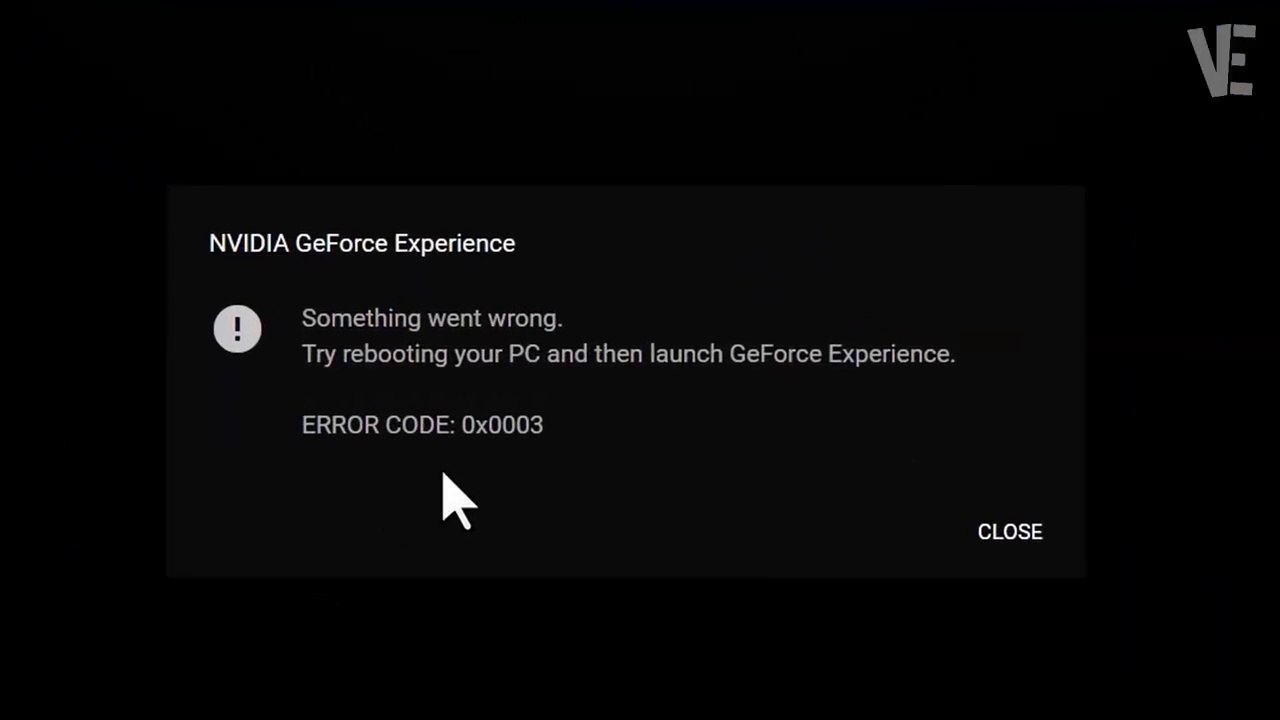Viewport: 1280px width, 720px height.
Task: Click the ERROR CODE: 0x0003 text
Action: (x=422, y=425)
